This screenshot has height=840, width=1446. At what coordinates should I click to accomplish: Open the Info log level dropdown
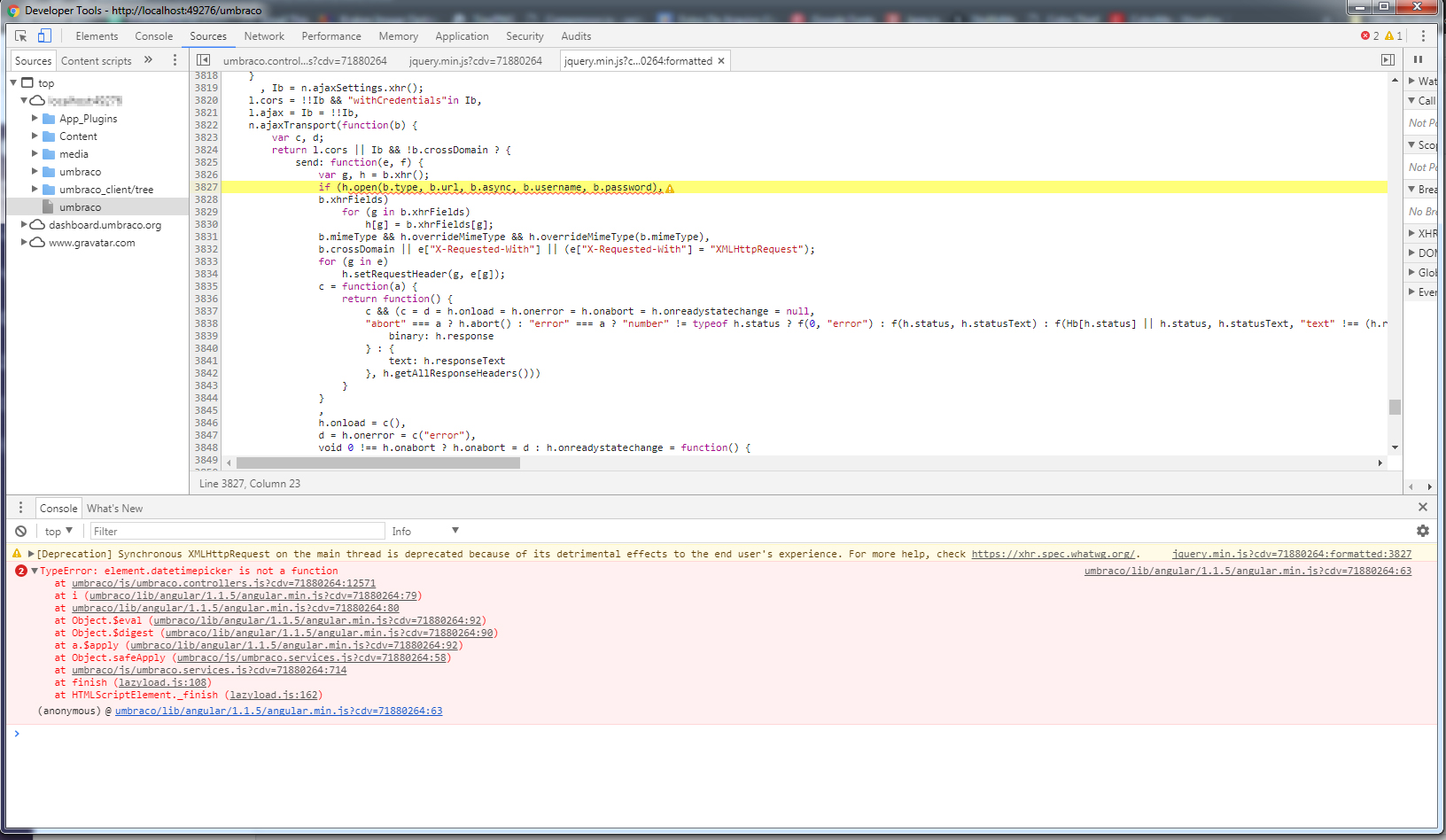pos(425,532)
